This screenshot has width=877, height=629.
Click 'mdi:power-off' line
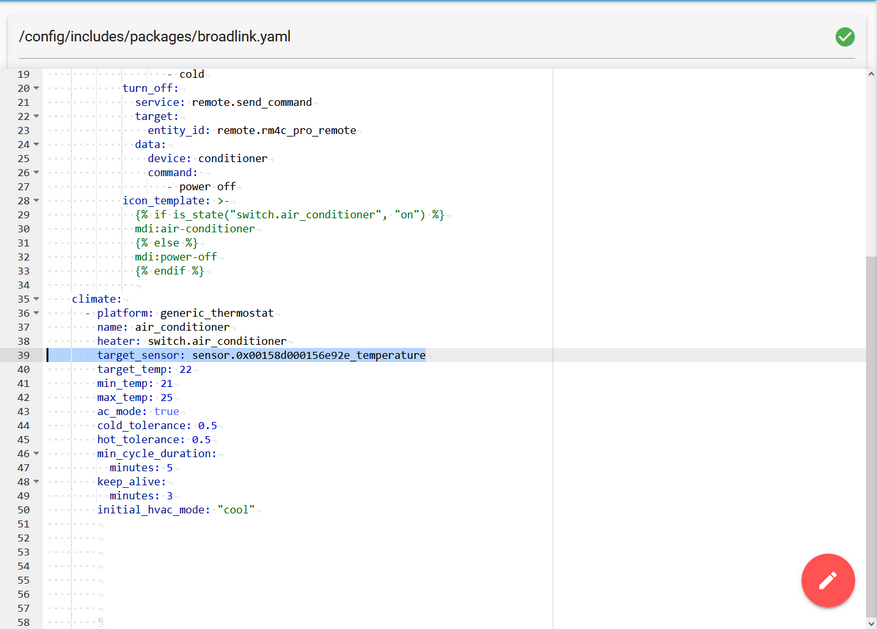point(176,257)
